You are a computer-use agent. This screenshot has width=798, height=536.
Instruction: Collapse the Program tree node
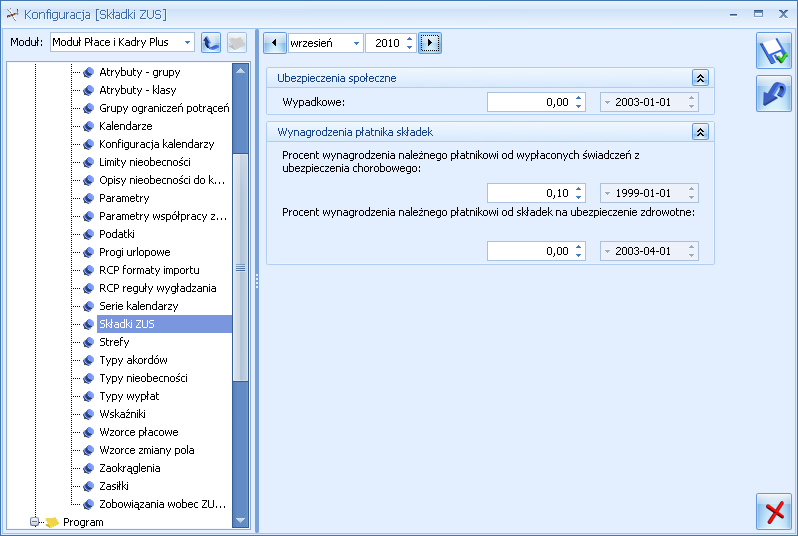coord(35,522)
